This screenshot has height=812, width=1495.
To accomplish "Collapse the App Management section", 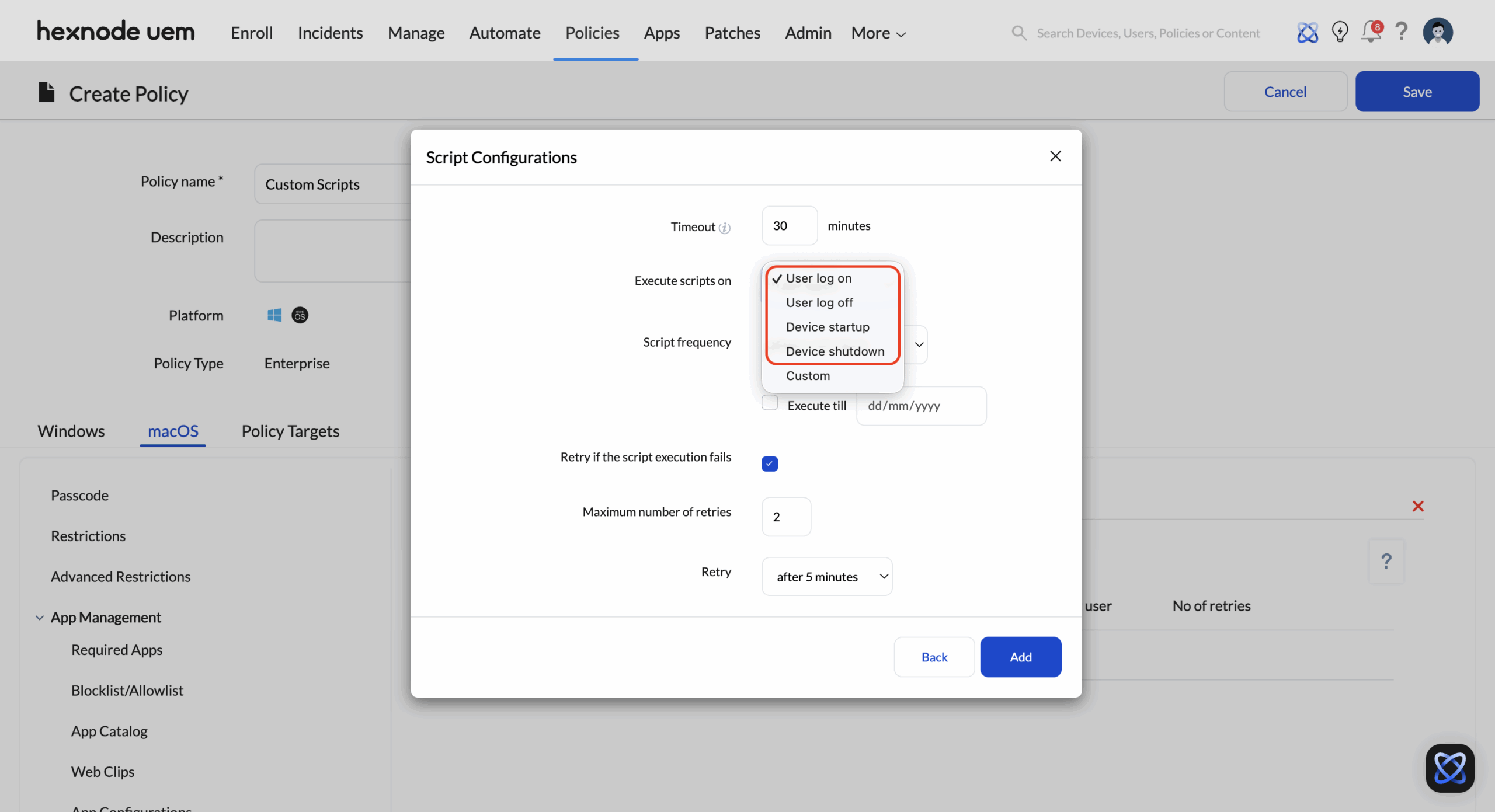I will (39, 617).
